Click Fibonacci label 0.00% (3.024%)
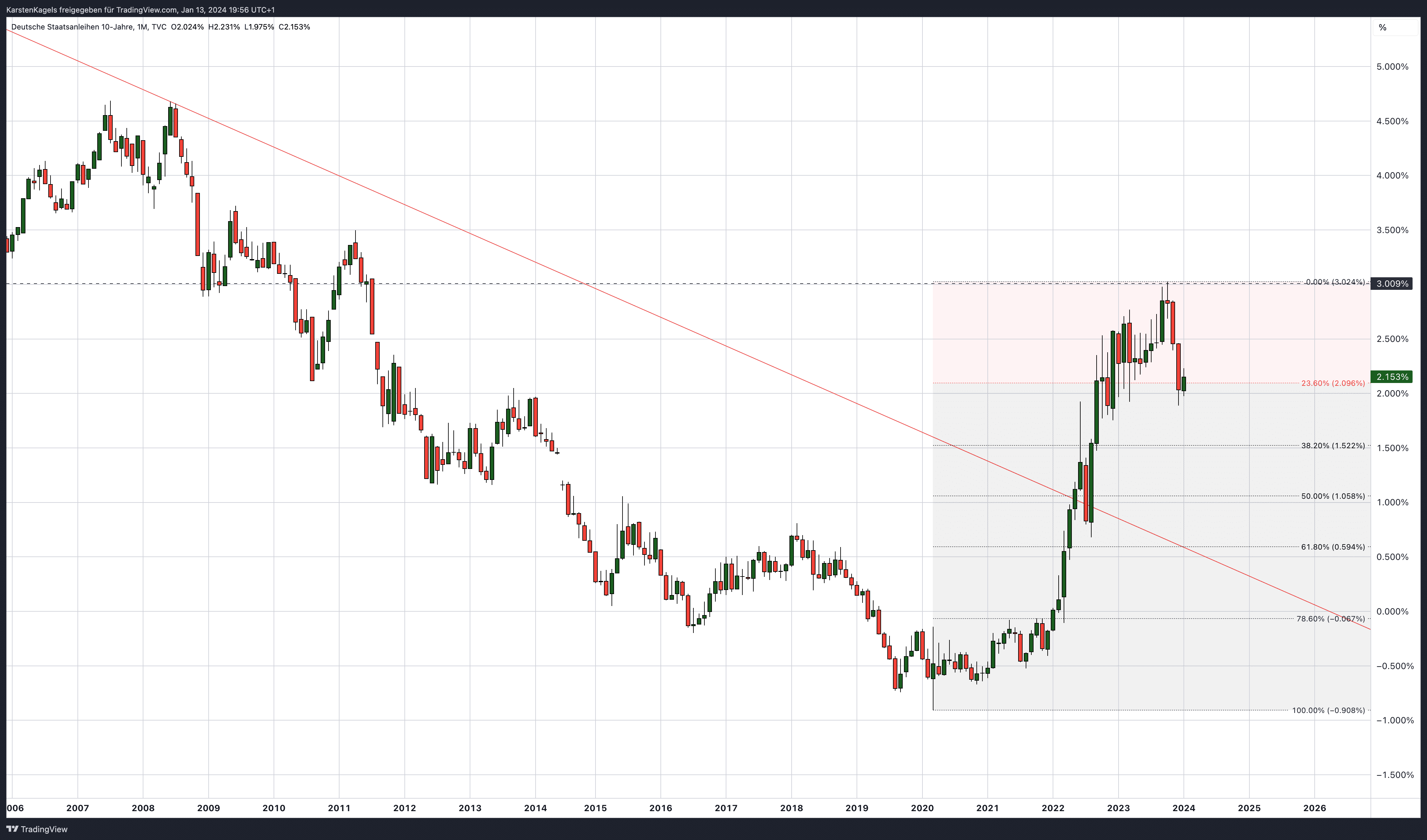Image resolution: width=1427 pixels, height=840 pixels. click(1335, 282)
